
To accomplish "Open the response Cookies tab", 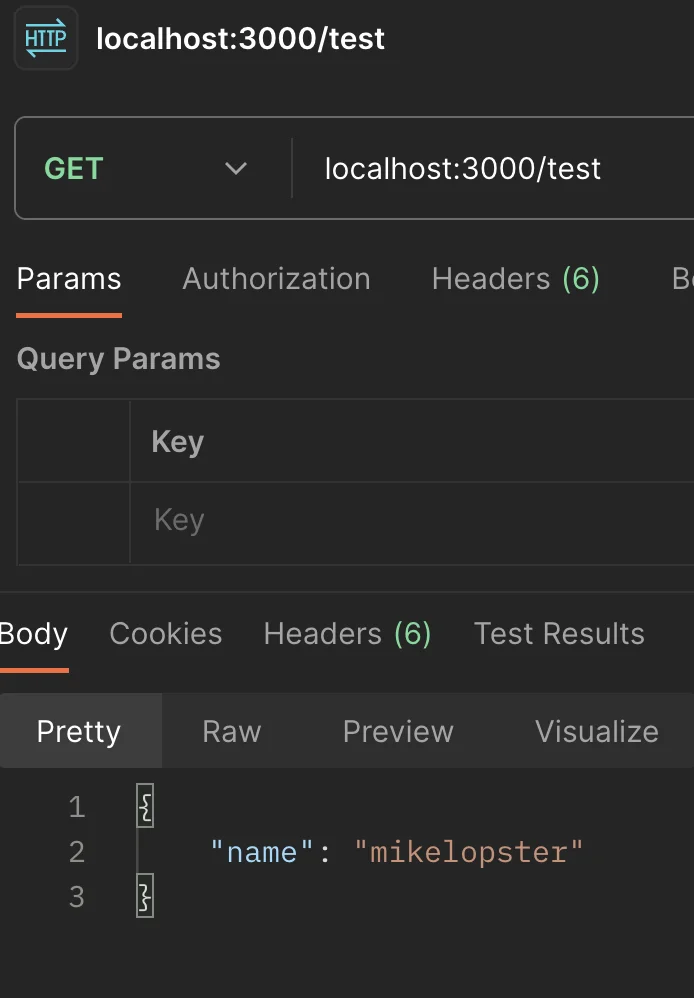I will [166, 634].
